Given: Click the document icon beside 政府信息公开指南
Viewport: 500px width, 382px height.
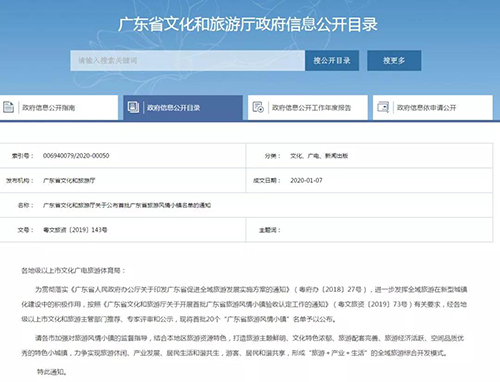Looking at the screenshot, I should [x=8, y=107].
